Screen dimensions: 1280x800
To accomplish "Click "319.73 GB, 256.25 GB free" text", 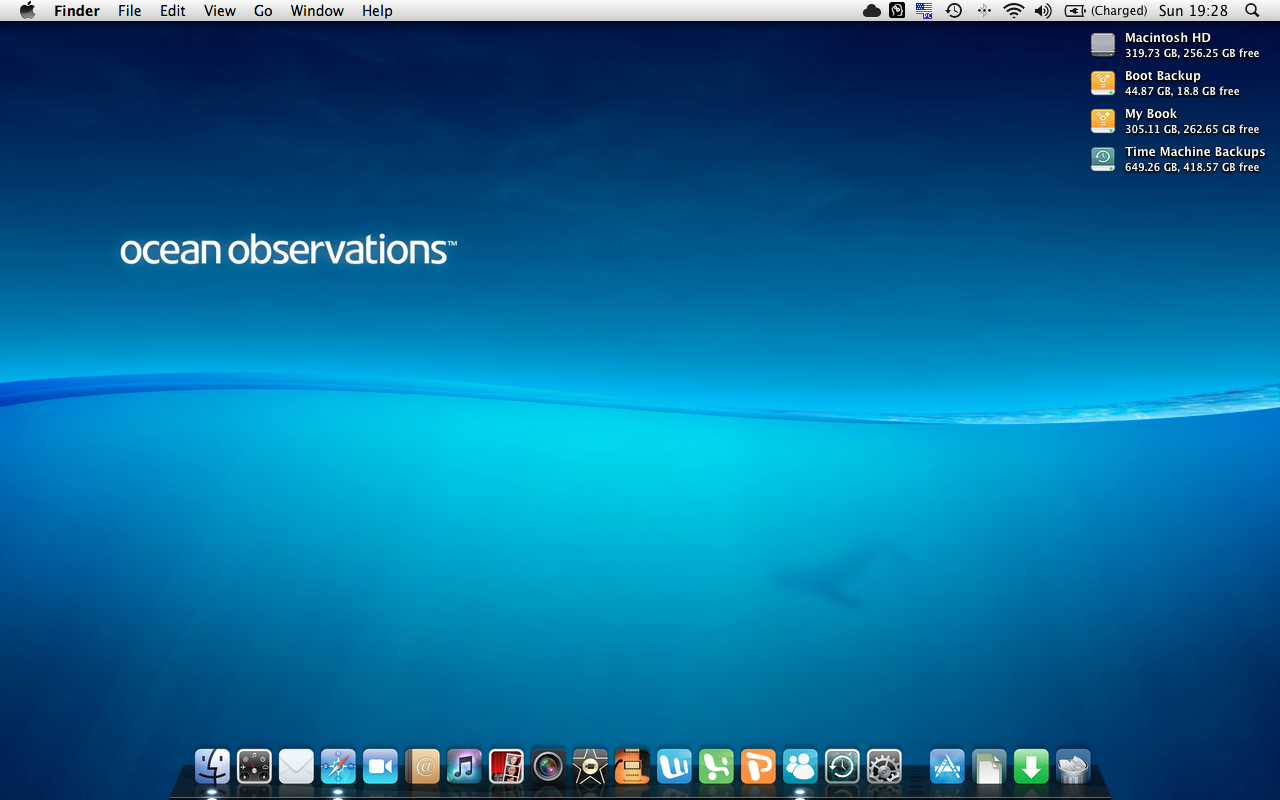I will point(1192,54).
